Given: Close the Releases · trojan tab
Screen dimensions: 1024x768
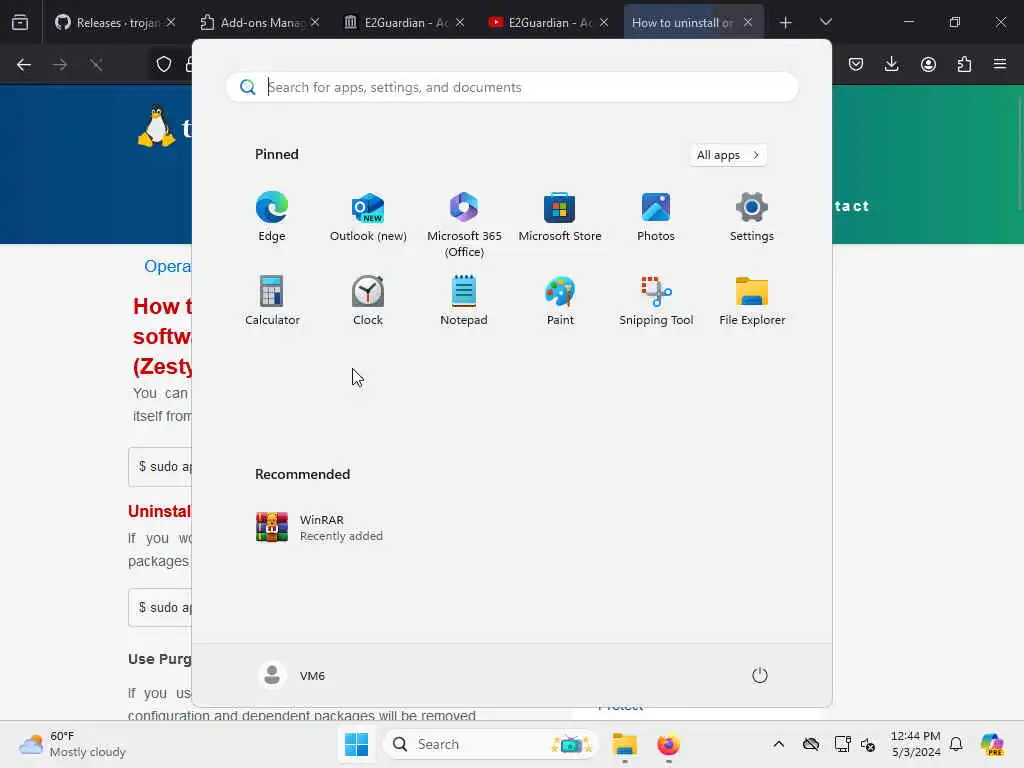Looking at the screenshot, I should [171, 22].
